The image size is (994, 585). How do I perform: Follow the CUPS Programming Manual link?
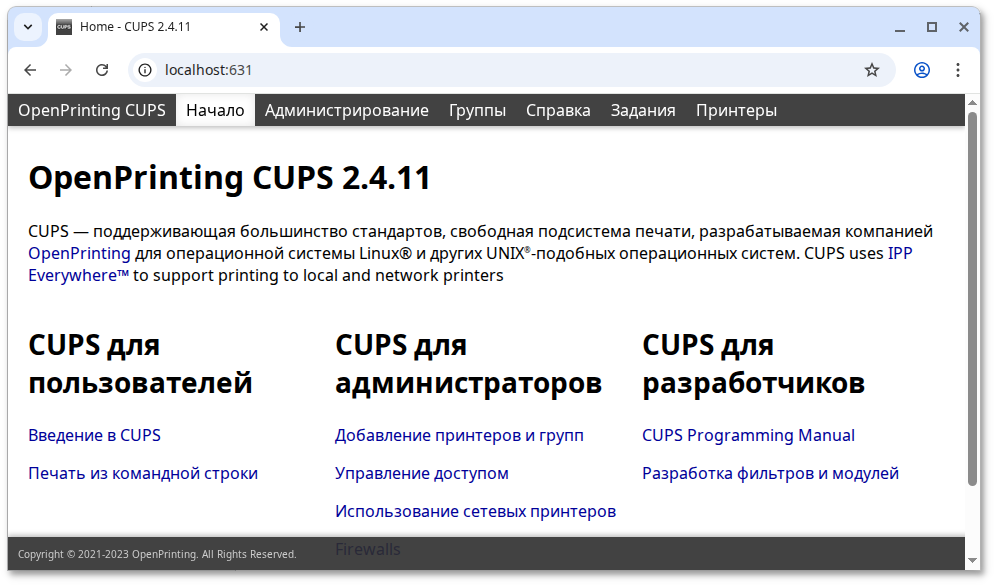point(748,435)
